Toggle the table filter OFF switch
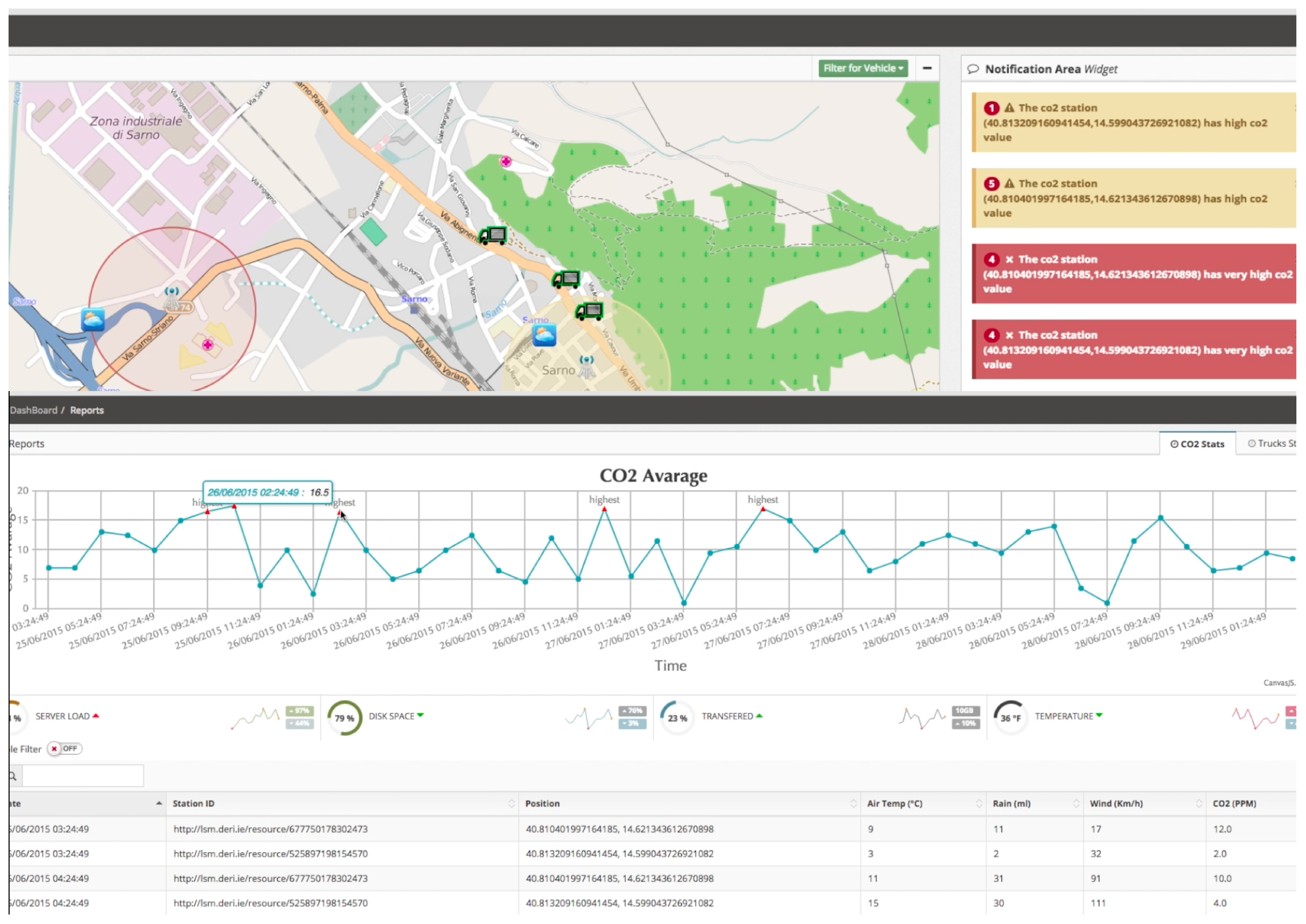 click(65, 749)
